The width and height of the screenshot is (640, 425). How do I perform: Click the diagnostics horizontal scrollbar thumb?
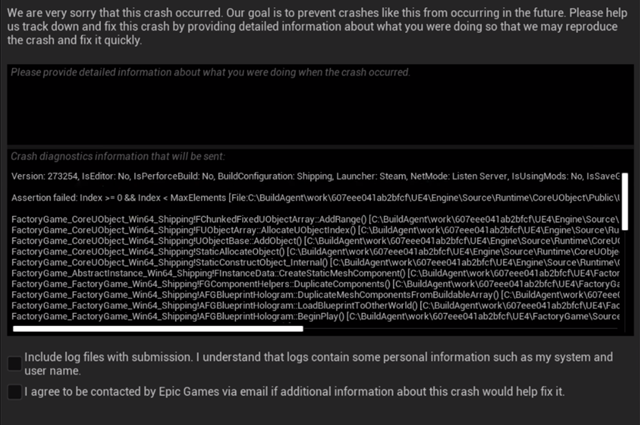pos(158,329)
